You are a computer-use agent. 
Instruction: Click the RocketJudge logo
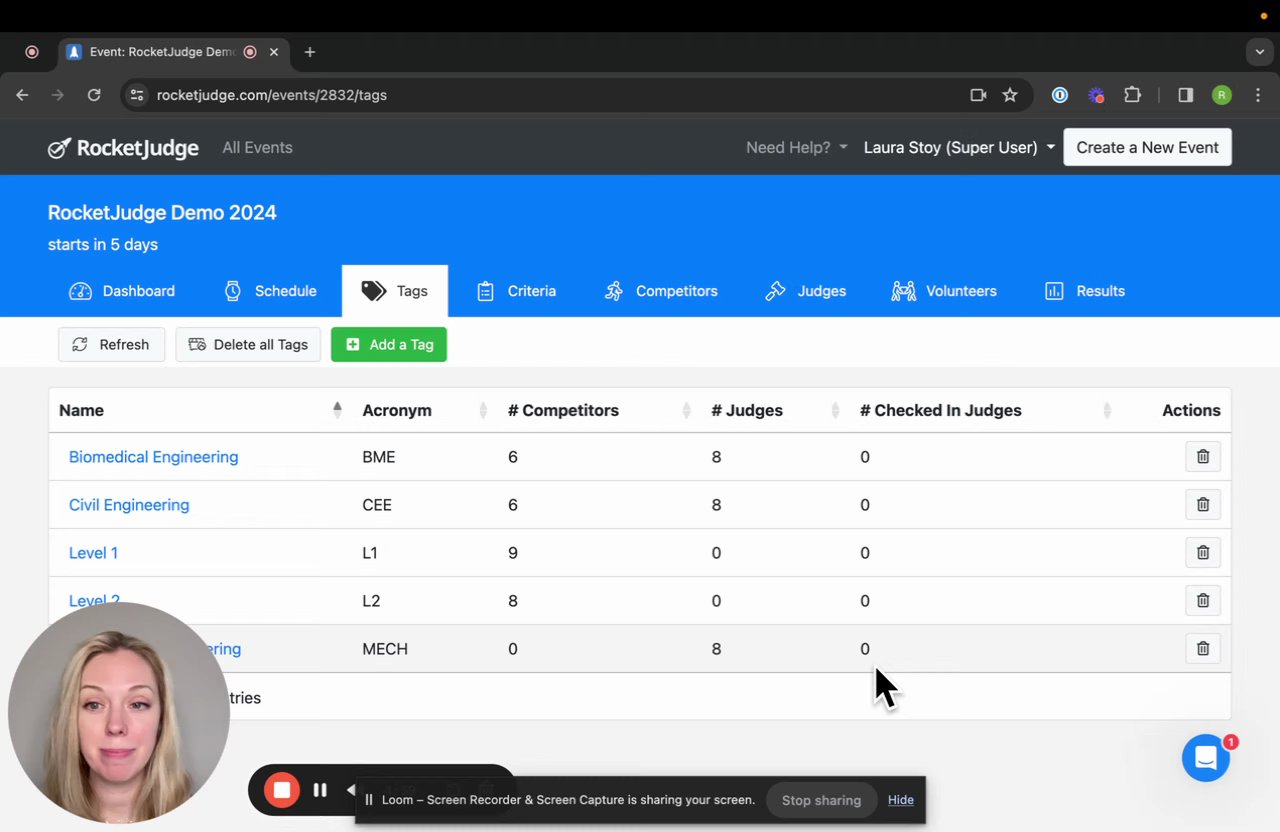click(124, 148)
